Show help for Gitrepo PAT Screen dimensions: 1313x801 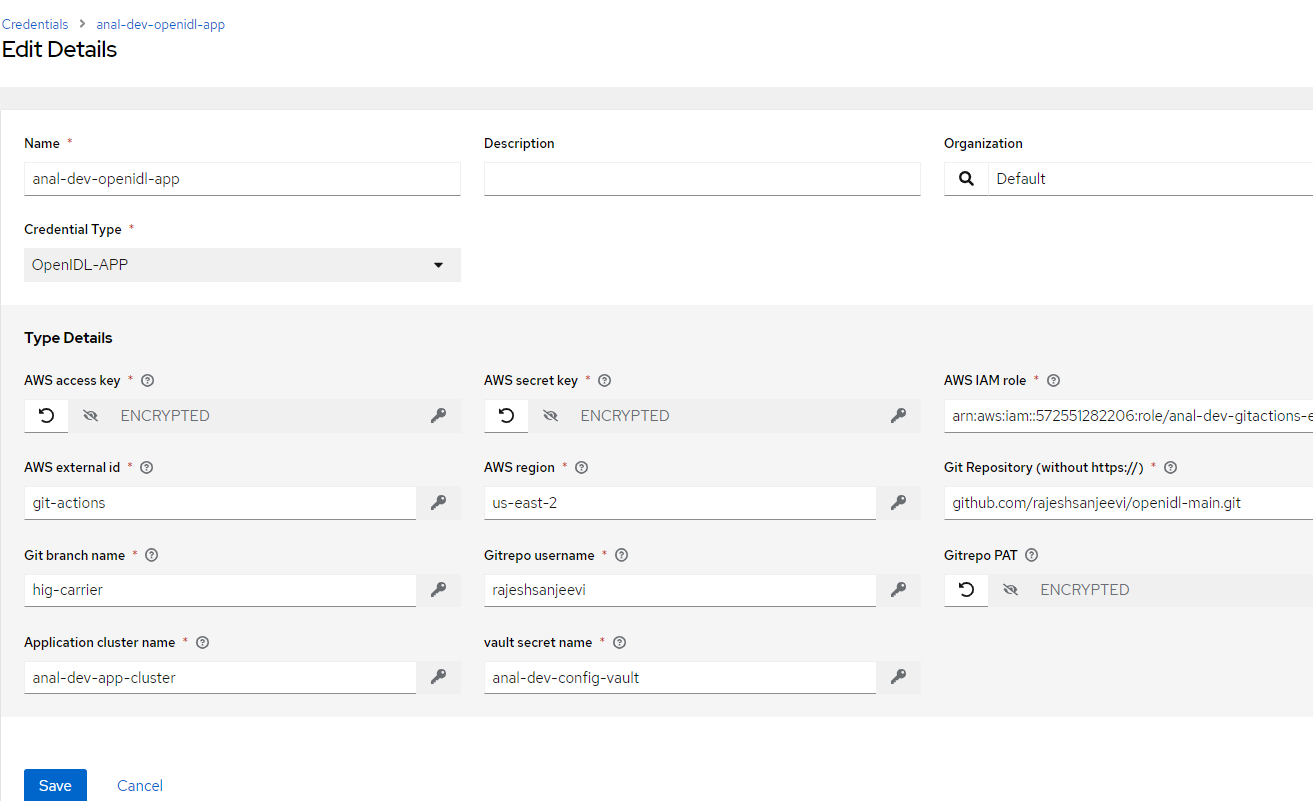1032,555
